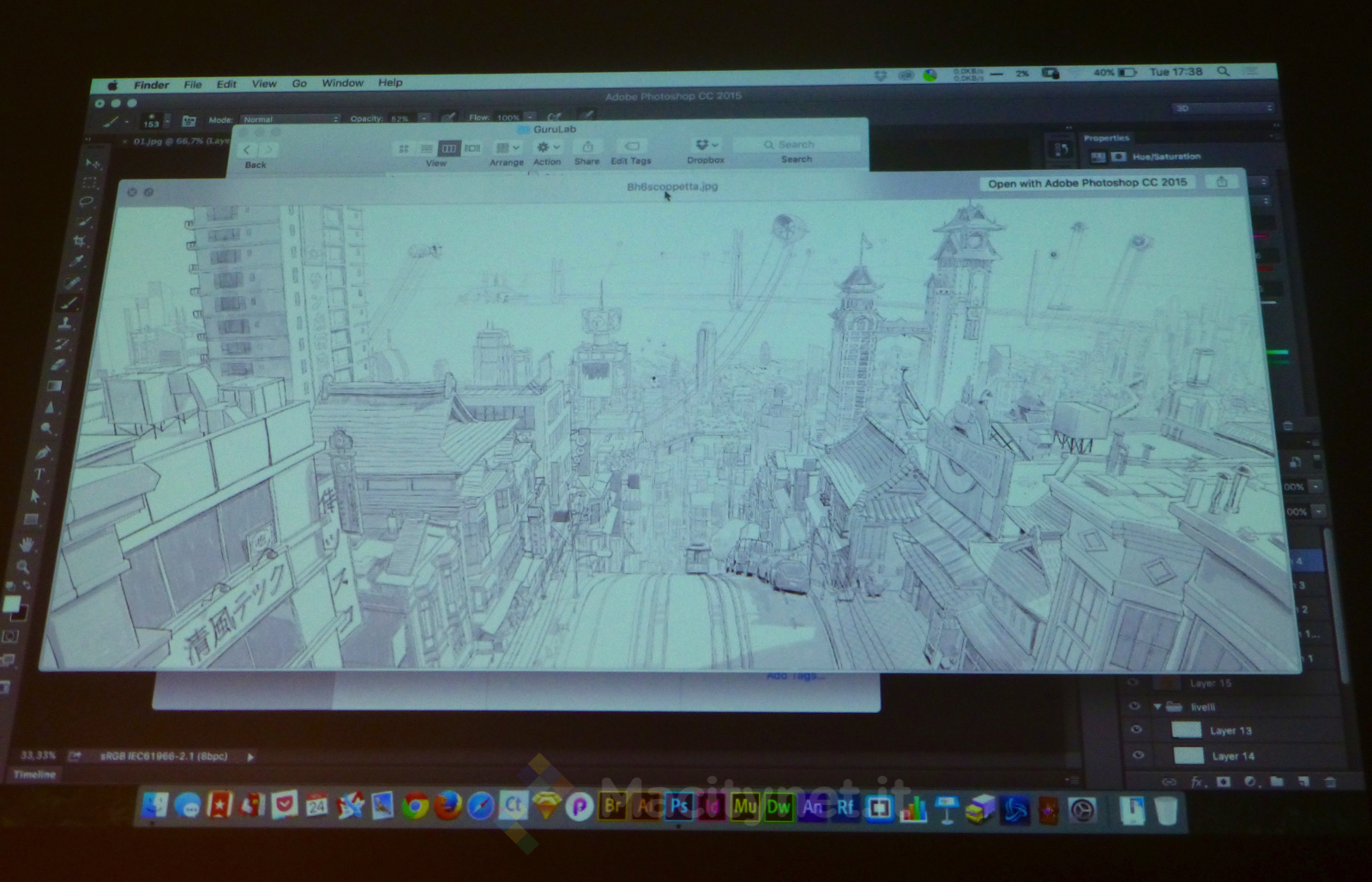Hide the Layer 14 layer

(1138, 756)
